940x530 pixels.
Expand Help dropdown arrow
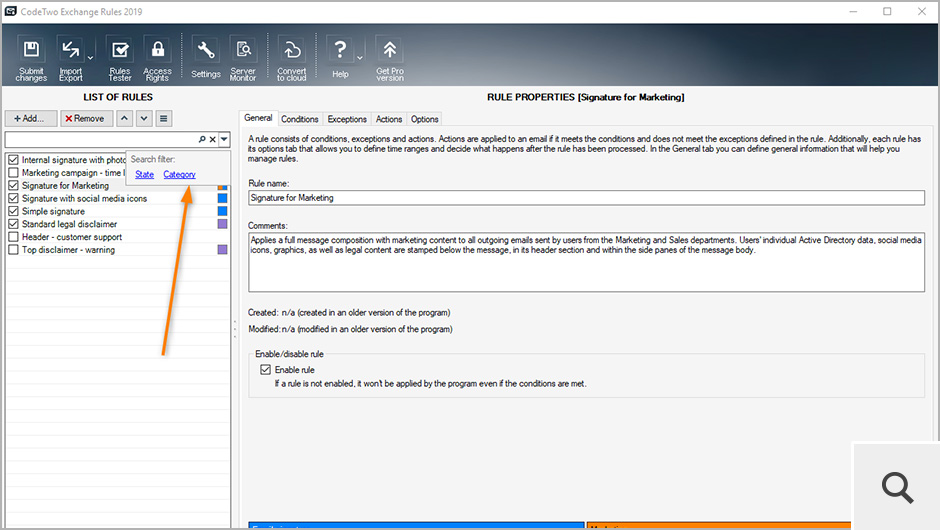tap(360, 58)
